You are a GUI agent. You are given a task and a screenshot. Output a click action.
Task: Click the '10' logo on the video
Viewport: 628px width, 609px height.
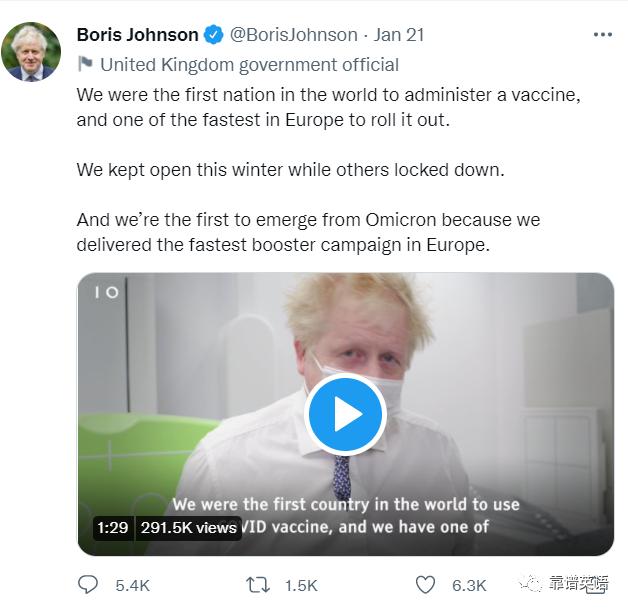[x=106, y=292]
